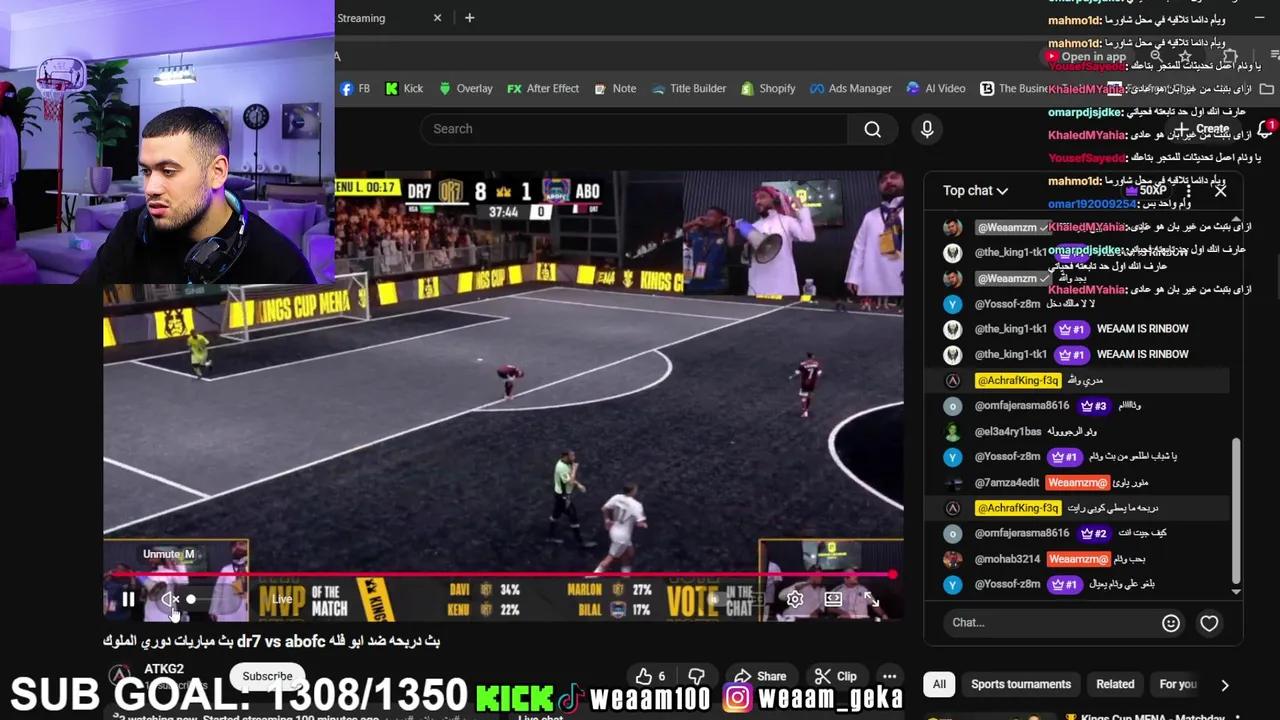Screen dimensions: 1280x720
Task: Like the video thumbs-up button
Action: tap(651, 676)
